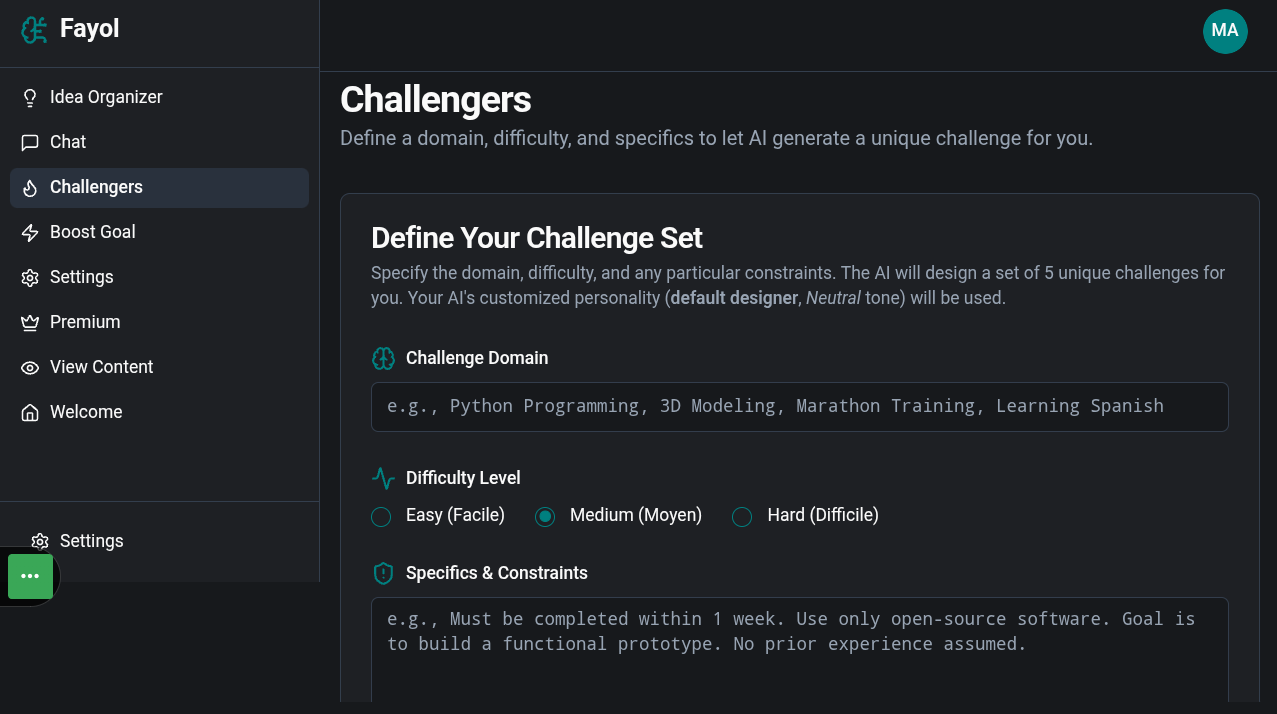Click the Challengers flame icon
This screenshot has height=714, width=1277.
click(30, 187)
